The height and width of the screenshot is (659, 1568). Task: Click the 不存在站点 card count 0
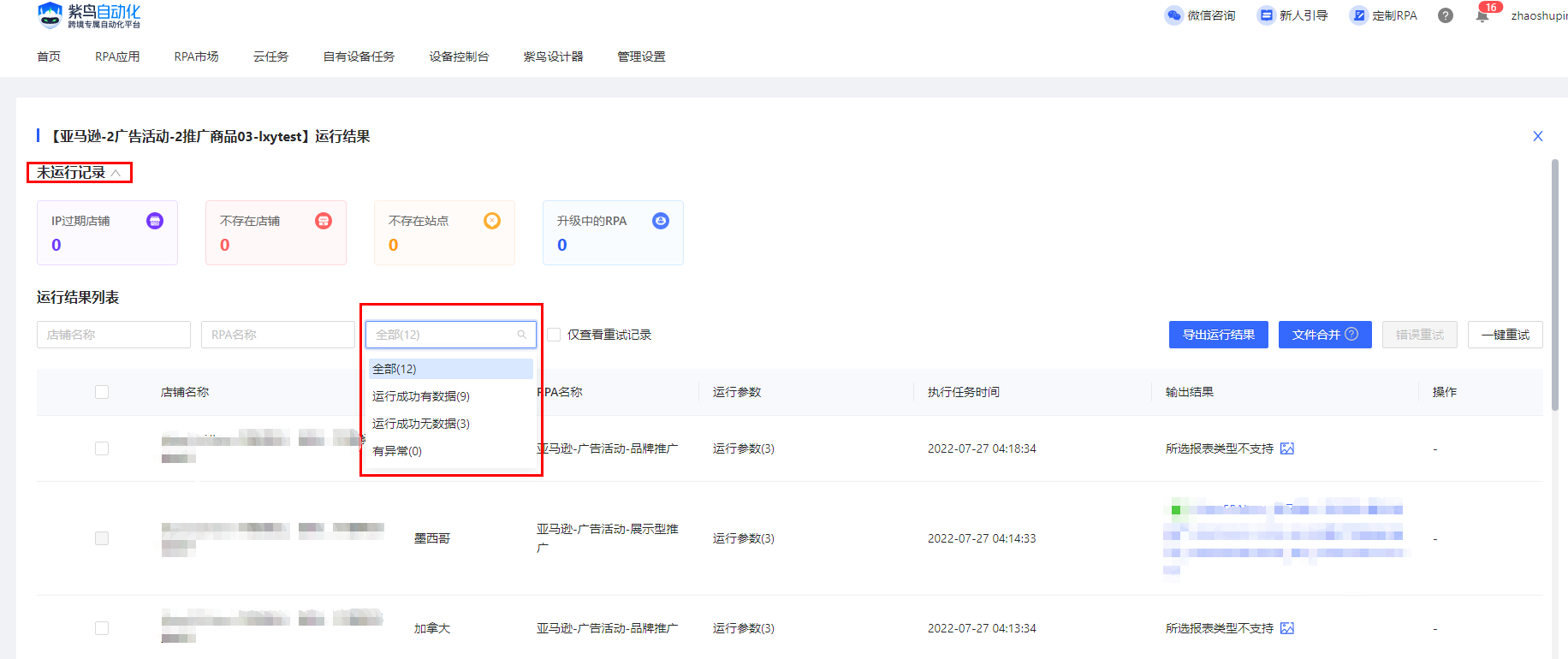click(x=394, y=245)
